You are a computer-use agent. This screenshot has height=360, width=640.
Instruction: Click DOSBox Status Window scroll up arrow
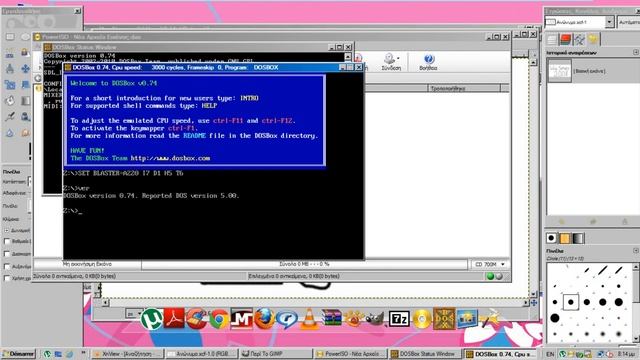(348, 57)
